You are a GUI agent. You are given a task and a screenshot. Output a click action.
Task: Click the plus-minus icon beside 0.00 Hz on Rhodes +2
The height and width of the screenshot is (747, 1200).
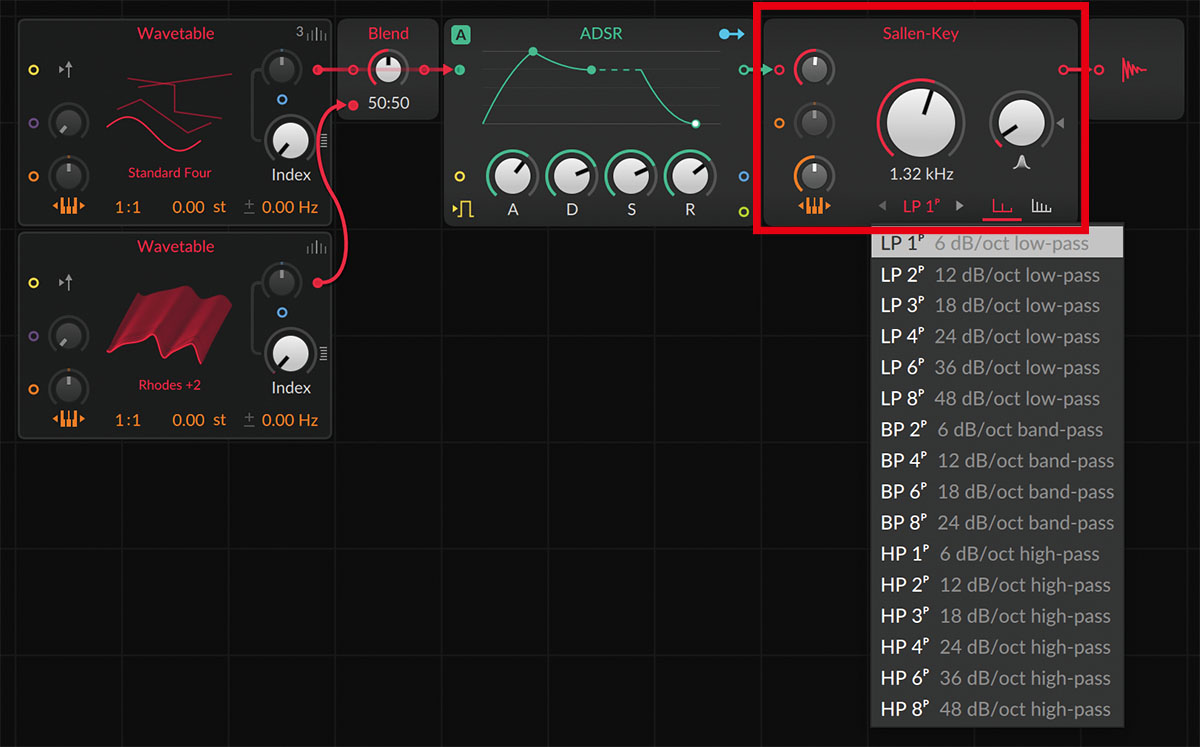tap(249, 420)
